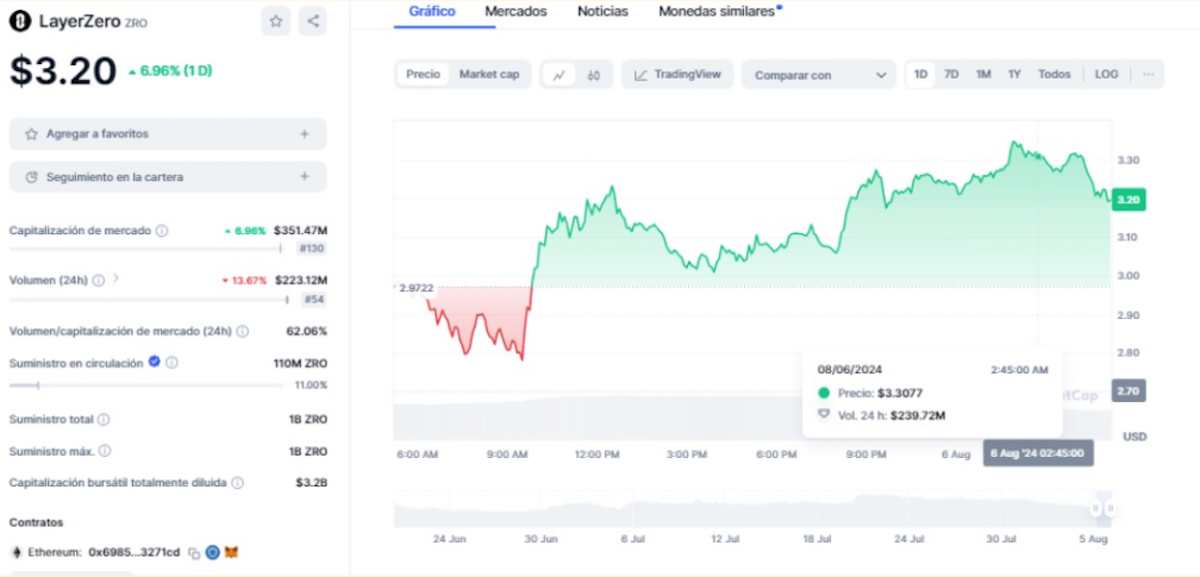Viewport: 1200px width, 577px height.
Task: Click the 3.20 current price label on chart axis
Action: point(1128,200)
